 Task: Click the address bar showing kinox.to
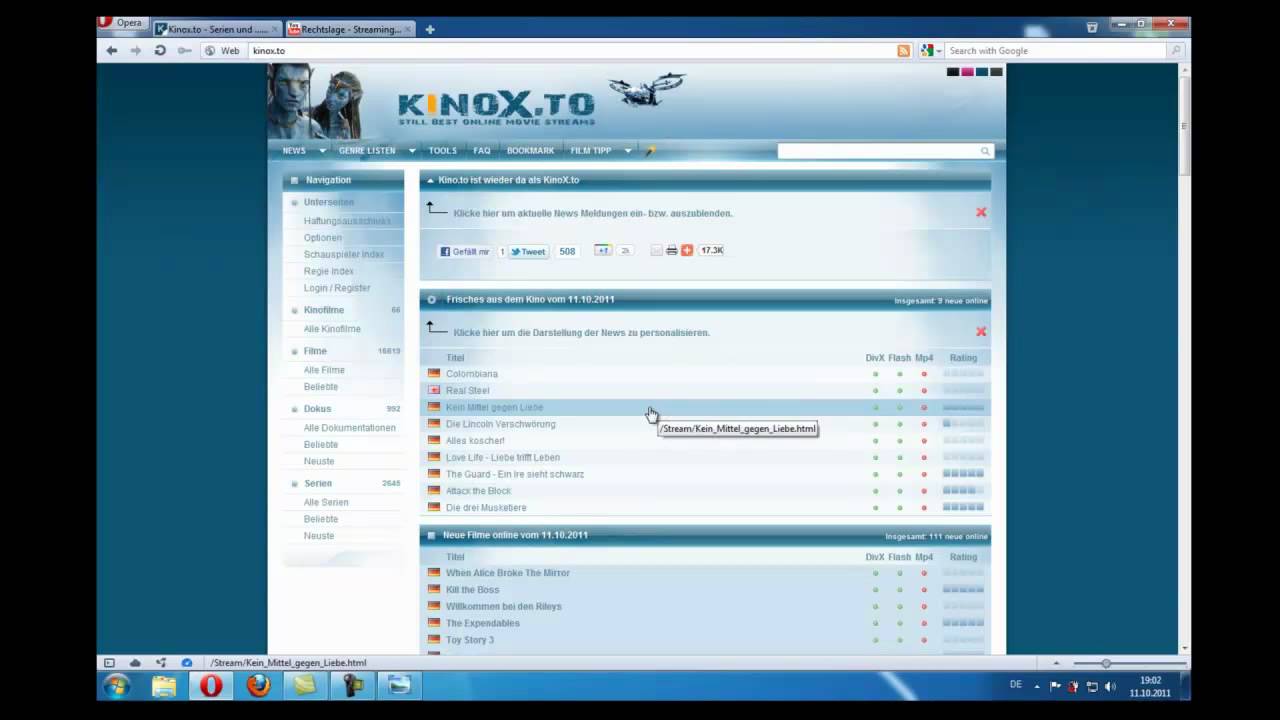click(570, 50)
